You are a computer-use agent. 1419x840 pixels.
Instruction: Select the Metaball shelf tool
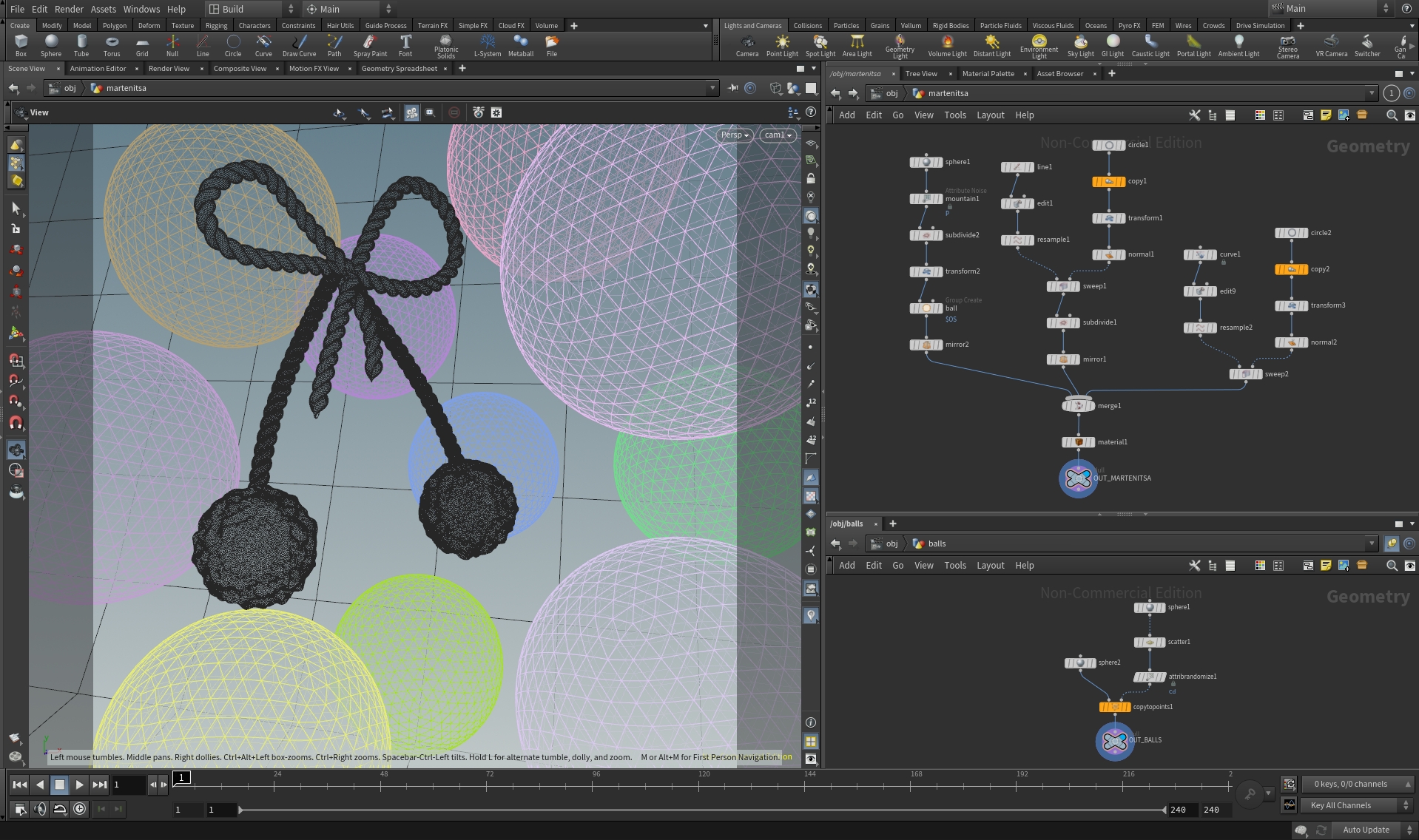[x=521, y=46]
